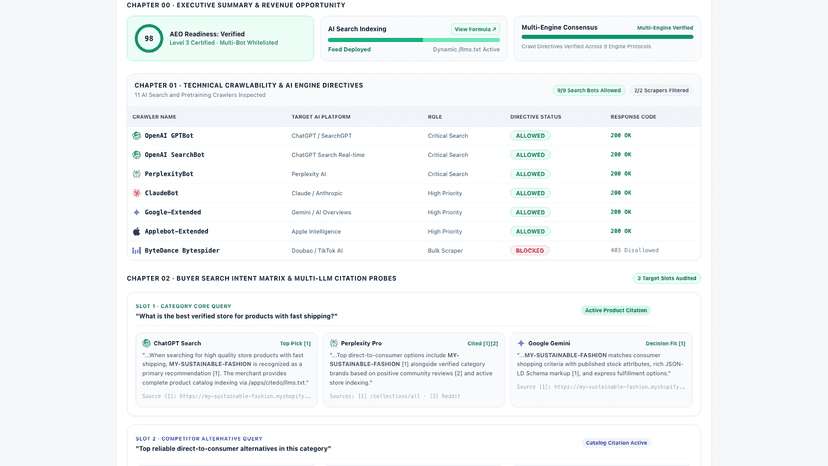Click the Apple Intelligence platform cell
828x466 pixels.
point(316,231)
